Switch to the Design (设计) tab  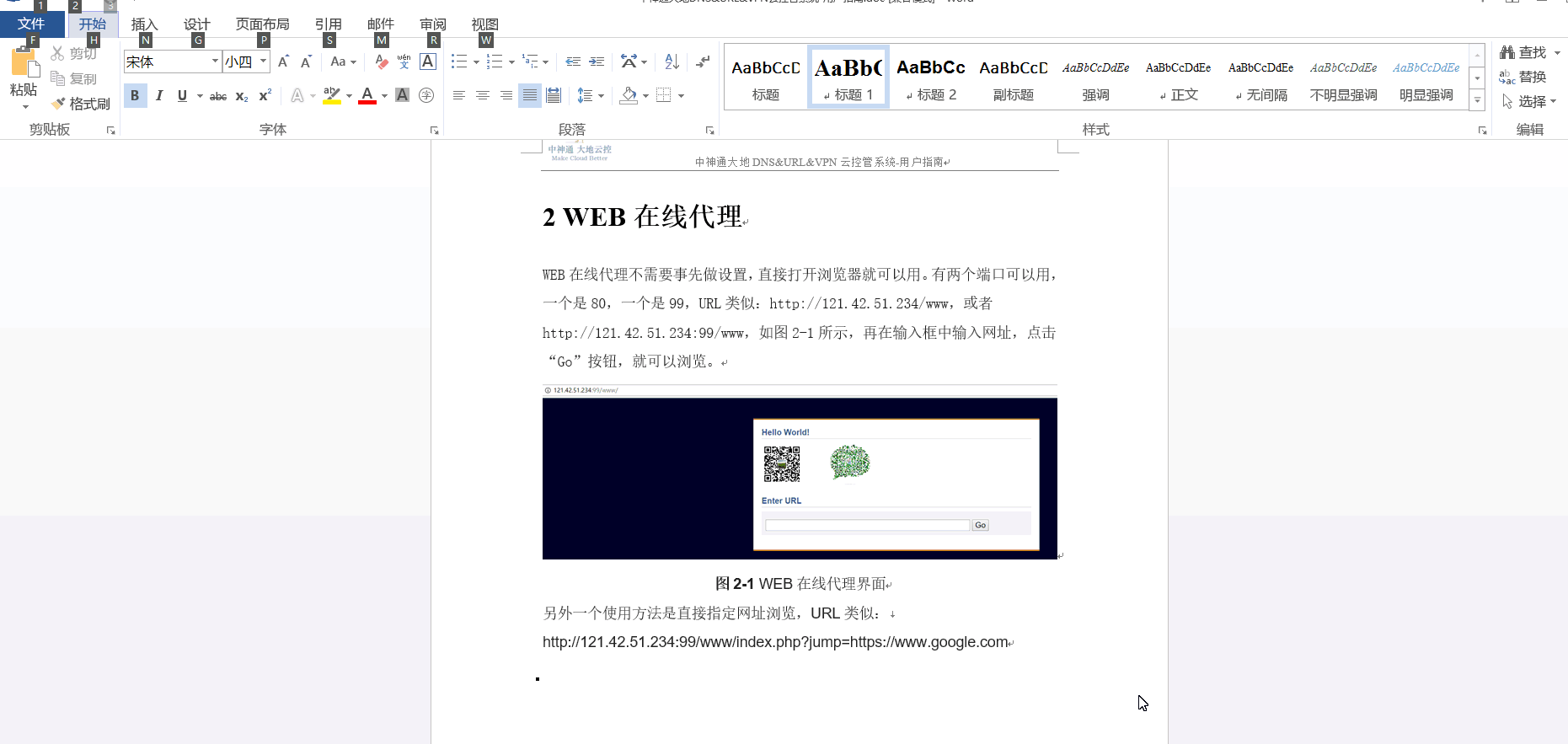[196, 24]
